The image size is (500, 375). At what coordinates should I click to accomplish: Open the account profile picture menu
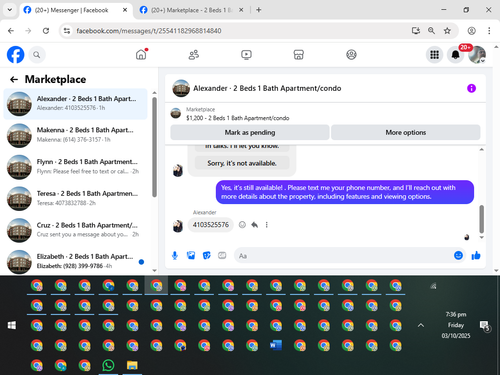coord(477,55)
